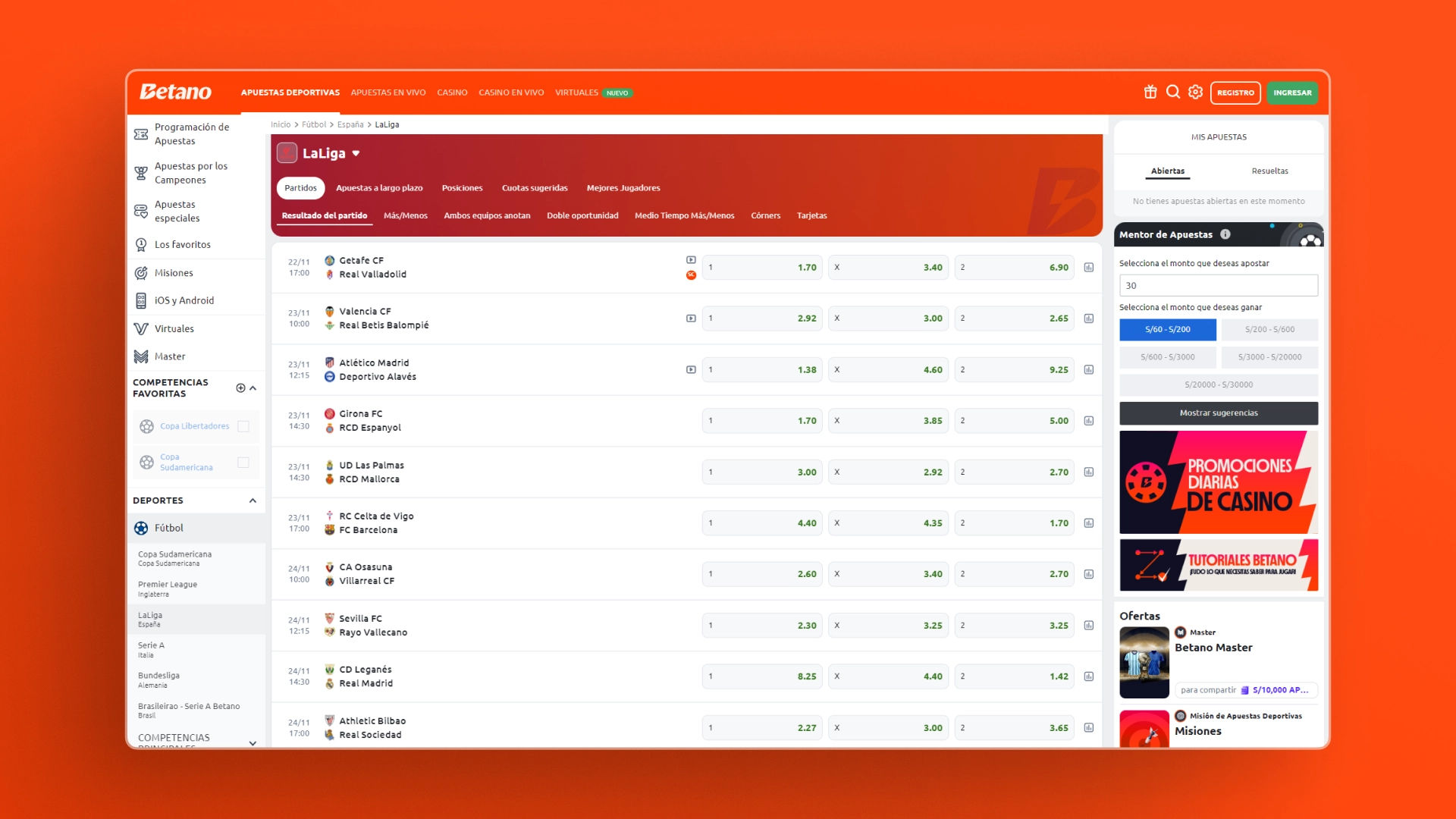
Task: Open stats icon for Valencia CF row
Action: [x=1089, y=318]
